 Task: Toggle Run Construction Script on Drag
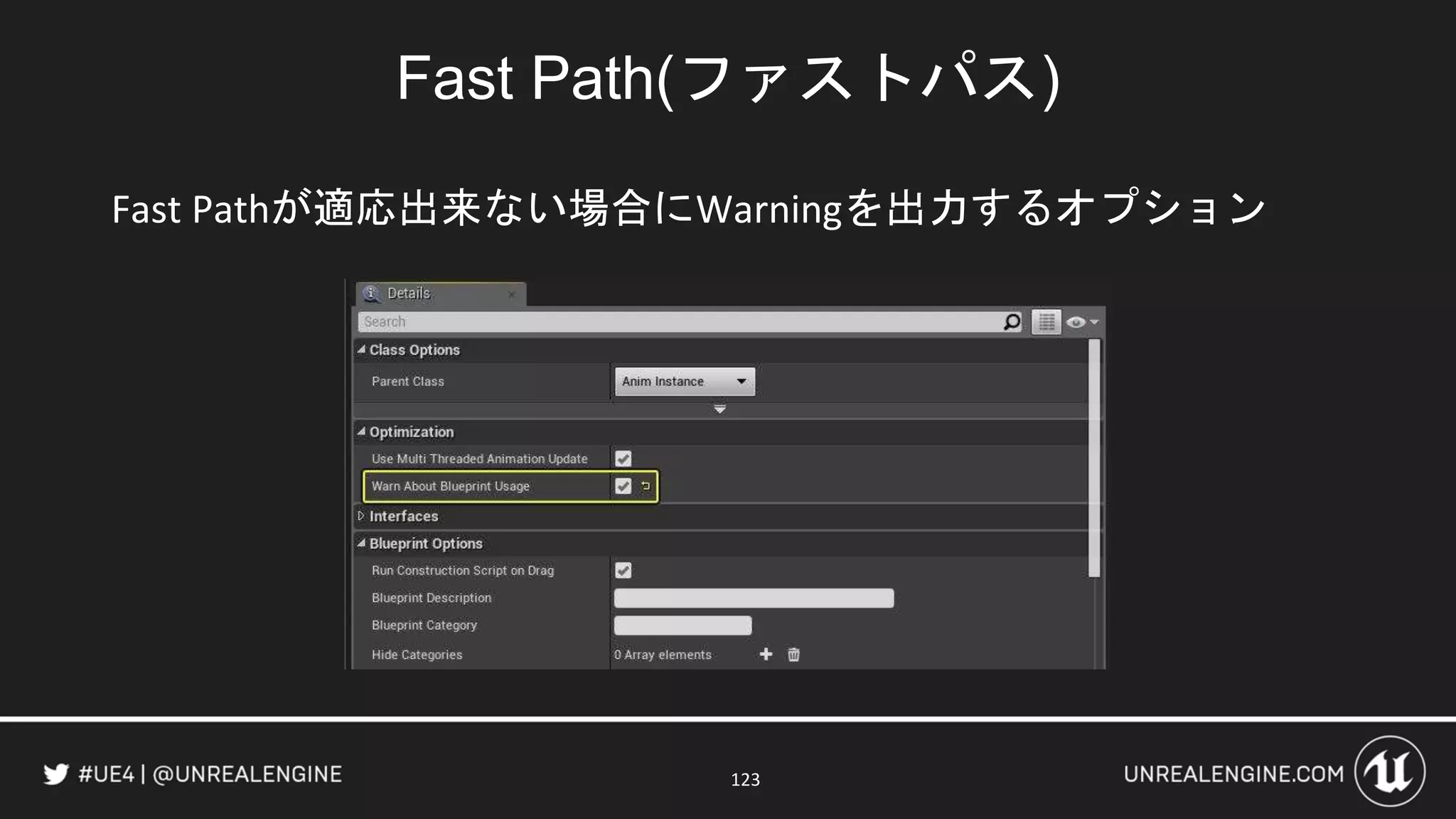[x=623, y=570]
